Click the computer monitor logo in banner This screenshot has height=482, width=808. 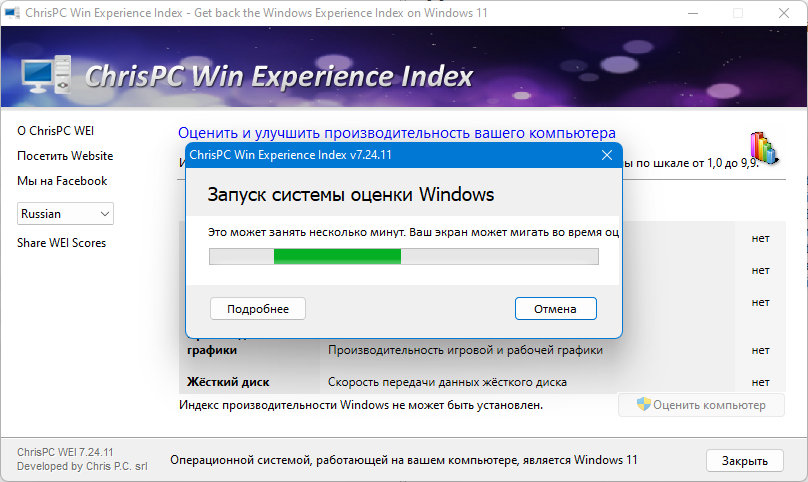(x=46, y=74)
